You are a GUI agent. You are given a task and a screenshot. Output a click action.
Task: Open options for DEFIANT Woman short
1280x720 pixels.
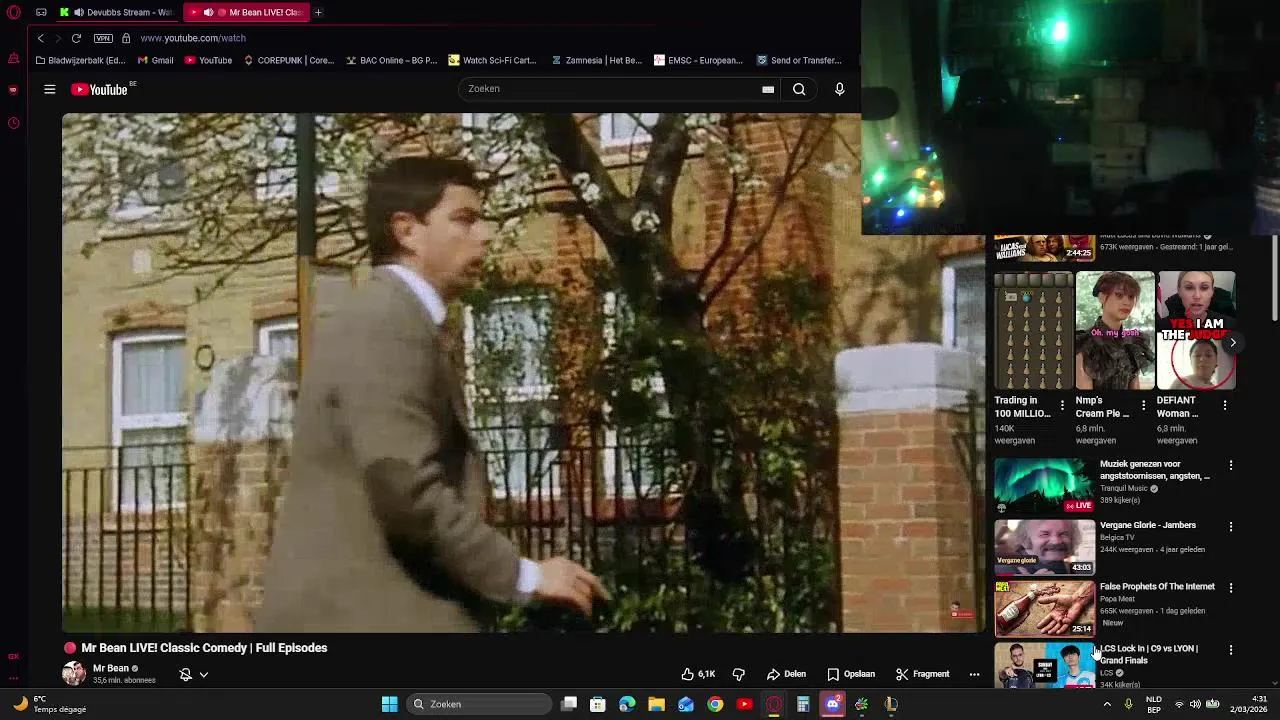click(x=1225, y=405)
